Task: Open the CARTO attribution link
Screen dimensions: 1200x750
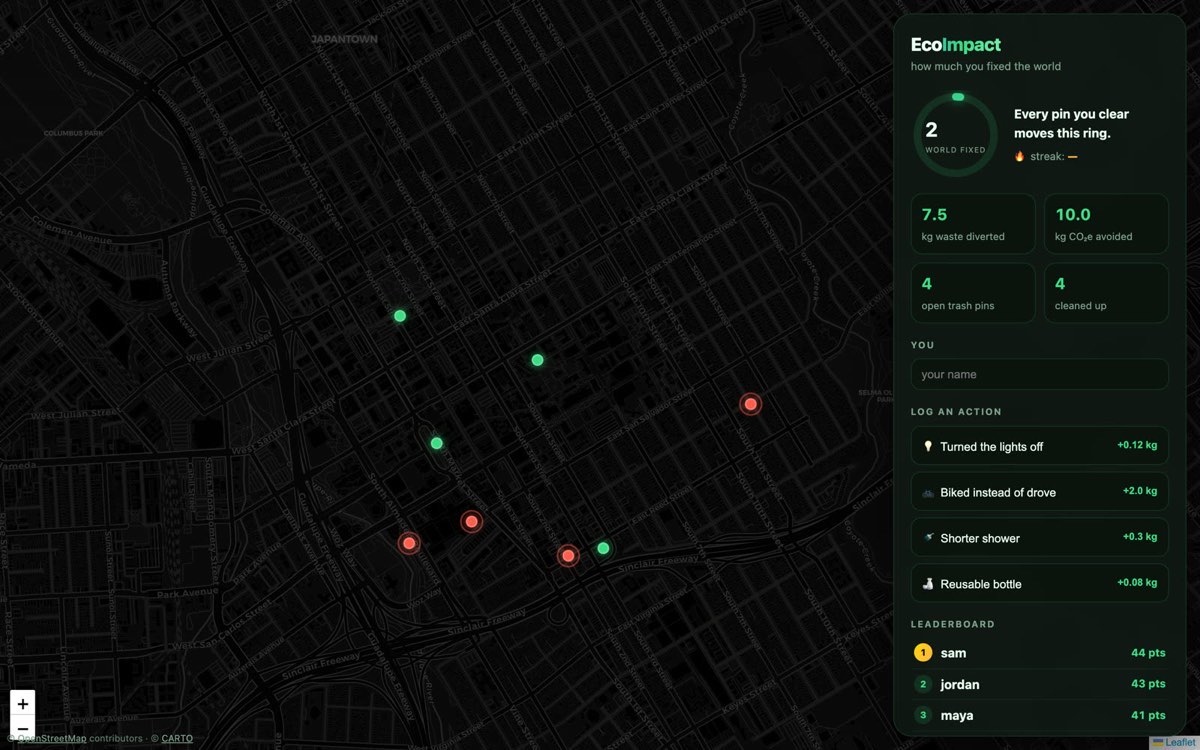Action: [177, 739]
